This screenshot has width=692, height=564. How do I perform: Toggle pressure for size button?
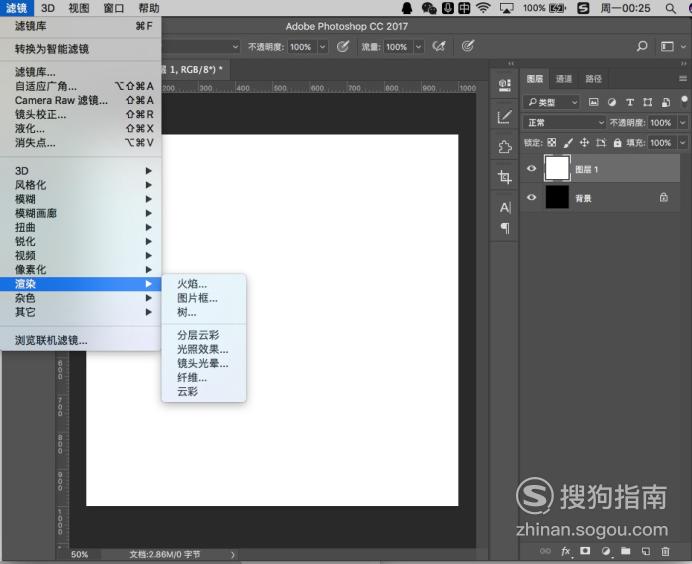coord(468,46)
